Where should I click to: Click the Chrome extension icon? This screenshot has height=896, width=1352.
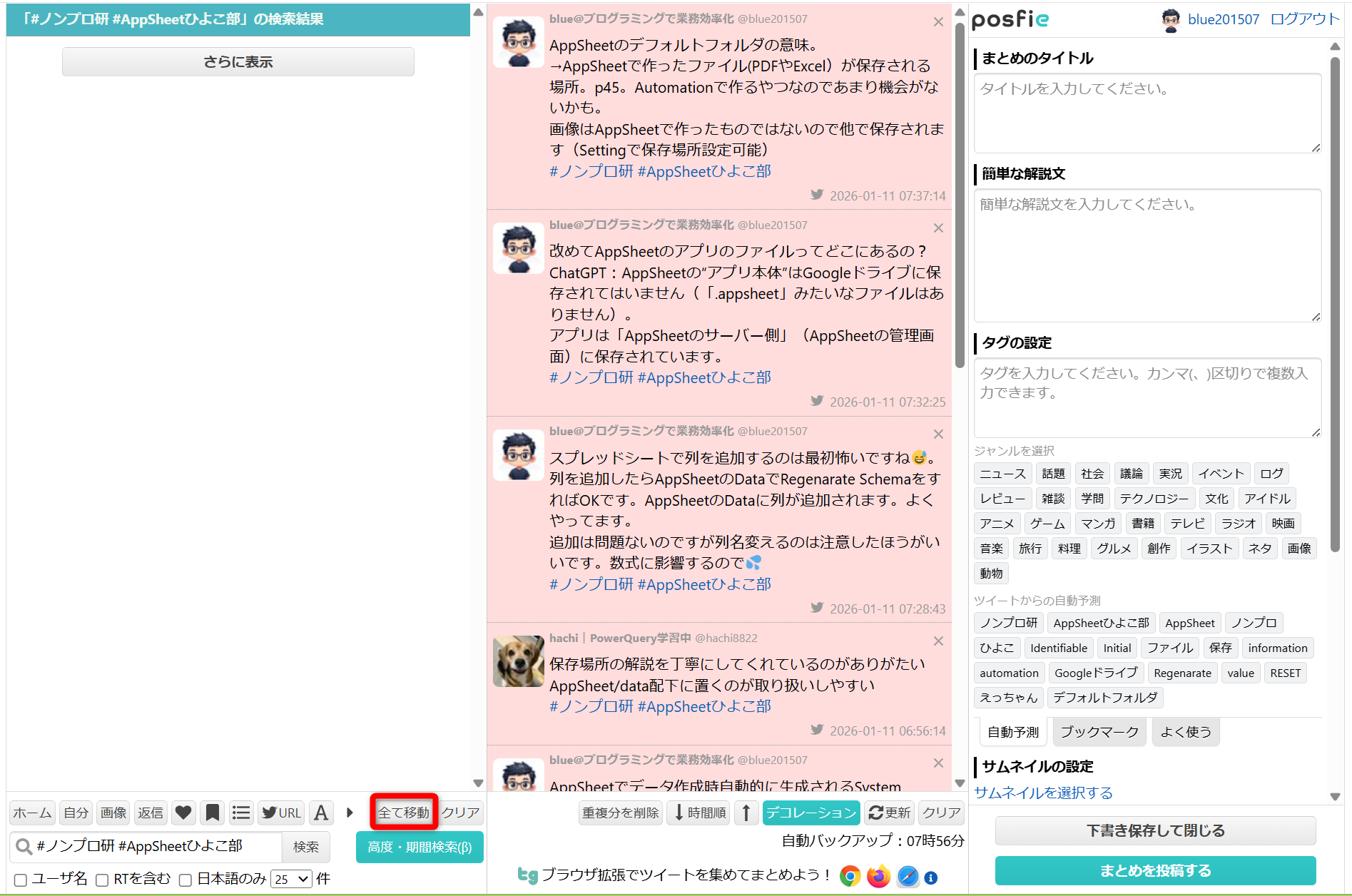[850, 876]
